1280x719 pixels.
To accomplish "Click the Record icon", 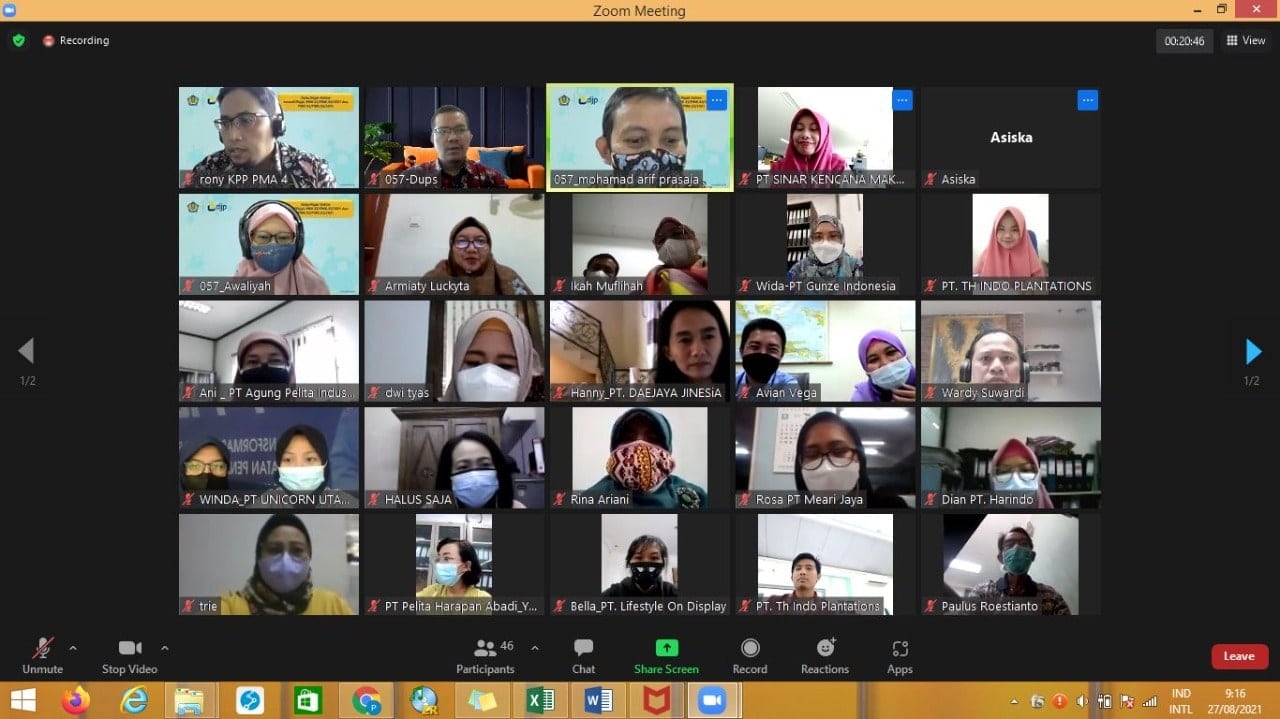I will point(750,655).
